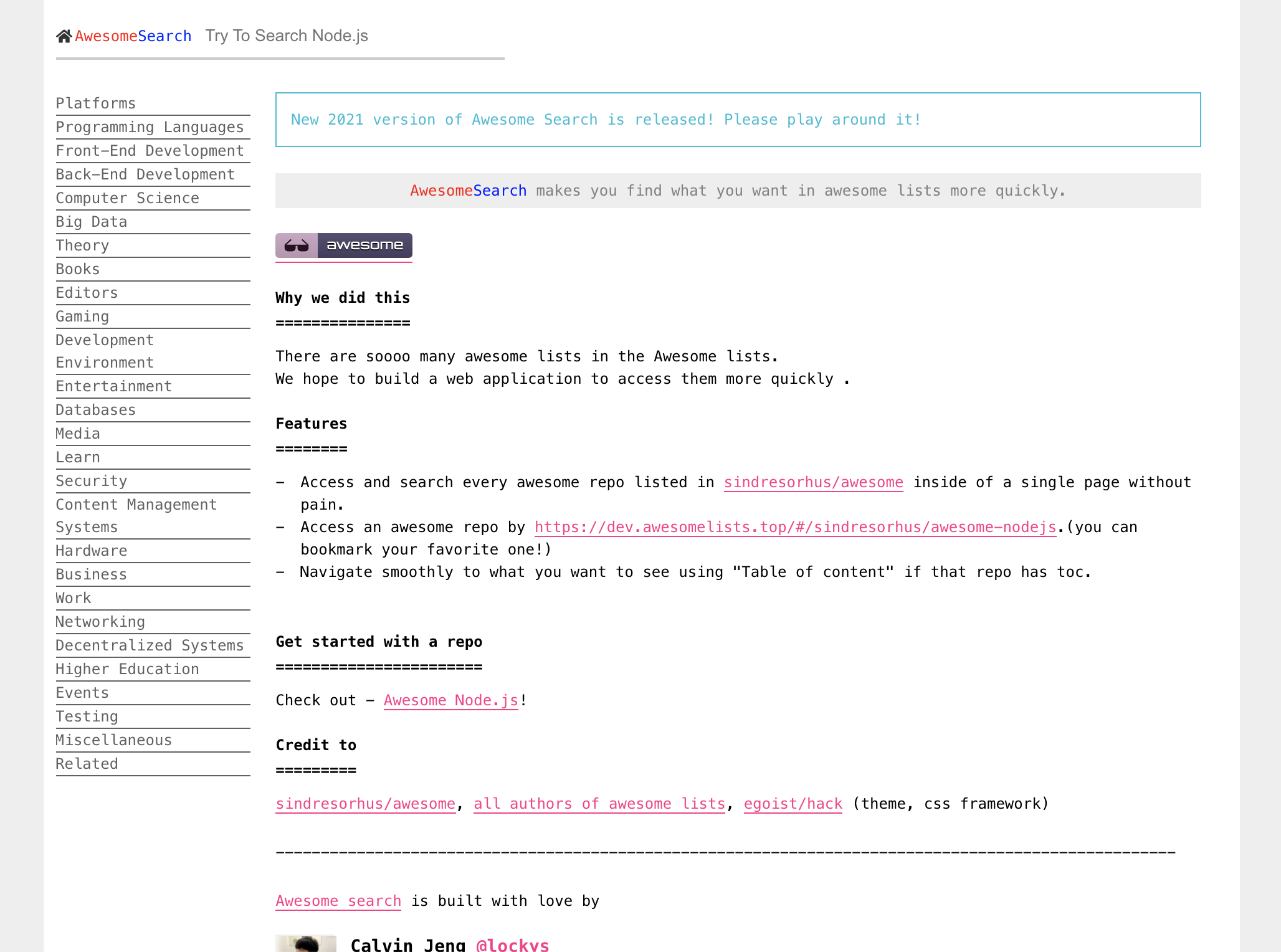The height and width of the screenshot is (952, 1281).
Task: Open the Platforms category
Action: 95,103
